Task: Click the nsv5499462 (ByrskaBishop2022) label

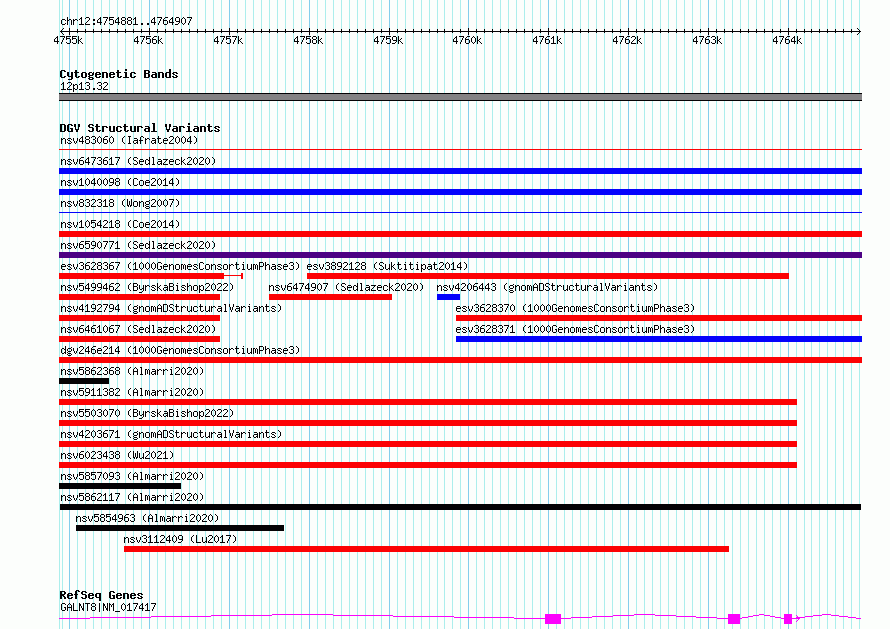Action: 147,287
